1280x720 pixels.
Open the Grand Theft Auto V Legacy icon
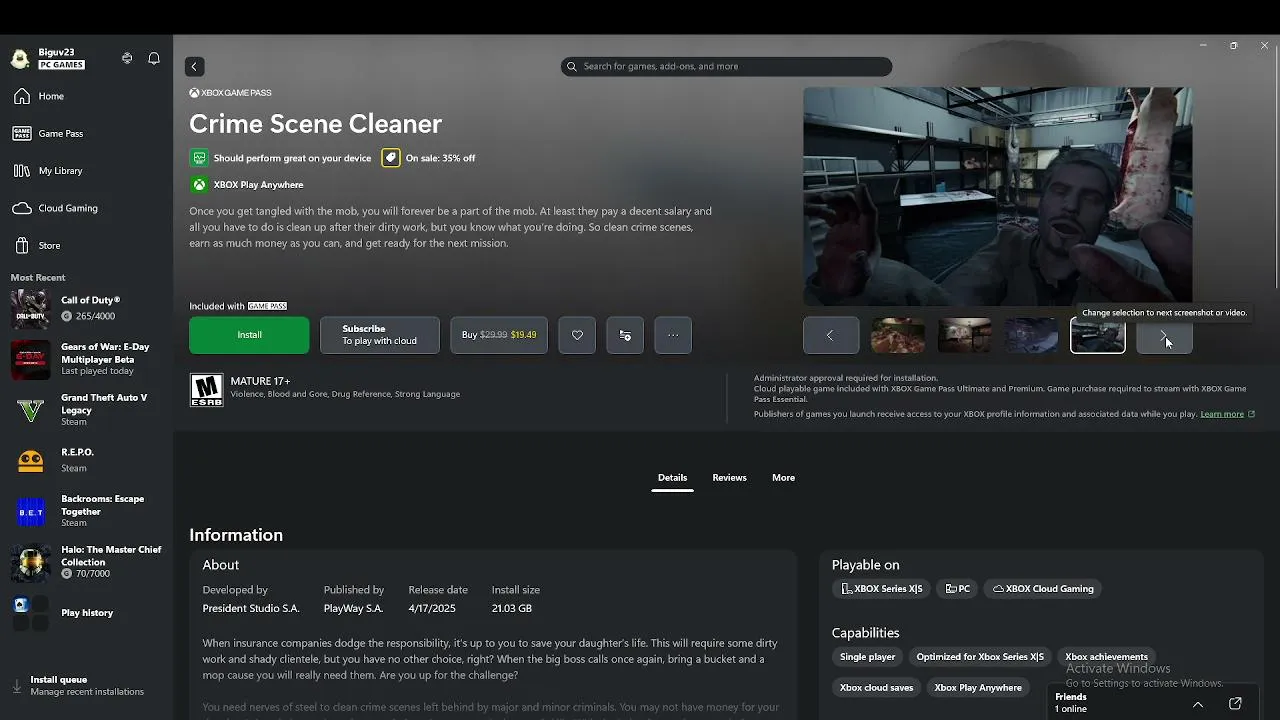(30, 411)
